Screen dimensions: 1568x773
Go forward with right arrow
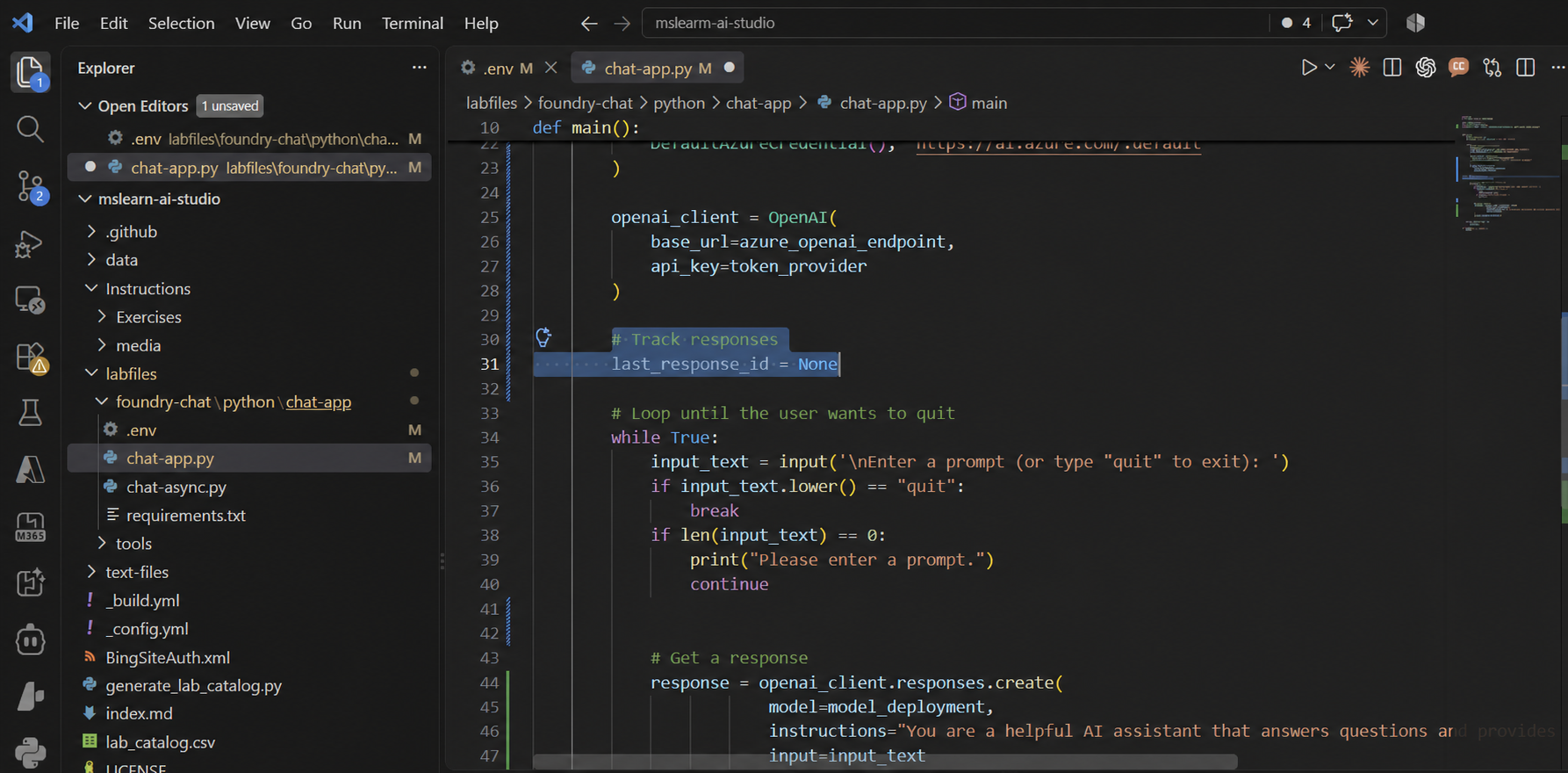click(x=622, y=24)
